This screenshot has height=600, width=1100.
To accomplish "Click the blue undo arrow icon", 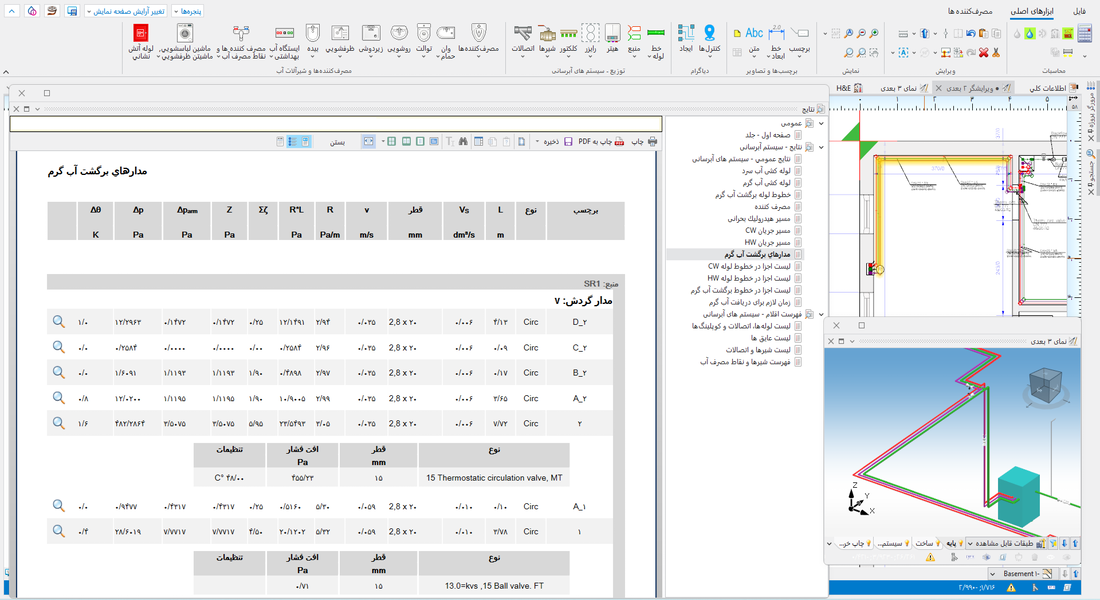I will click(971, 33).
